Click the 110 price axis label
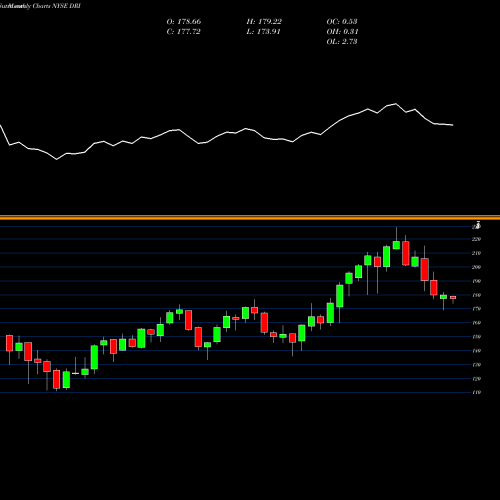Image resolution: width=500 pixels, height=500 pixels. point(477,392)
